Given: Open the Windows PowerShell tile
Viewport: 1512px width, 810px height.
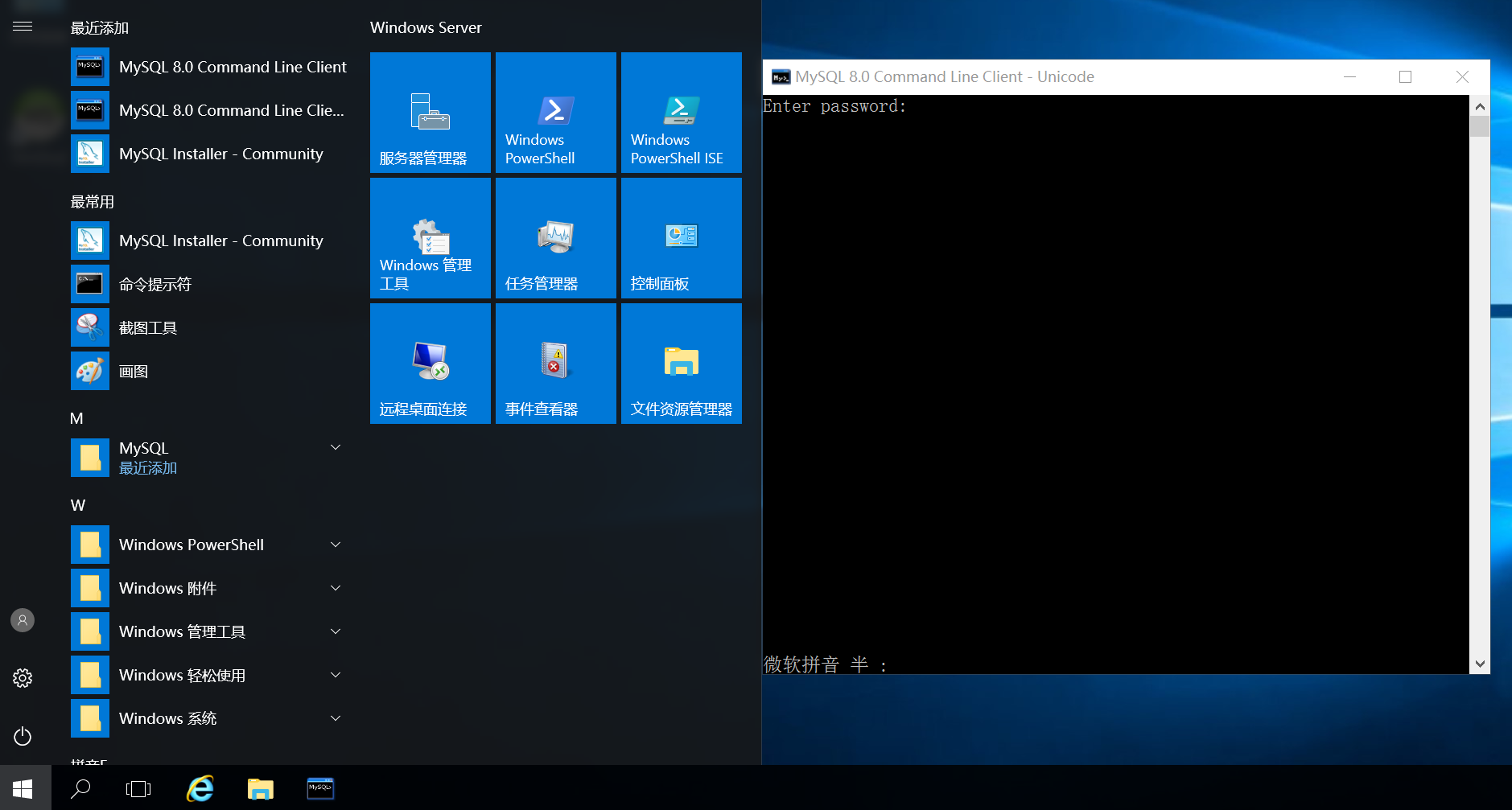Looking at the screenshot, I should [x=556, y=113].
